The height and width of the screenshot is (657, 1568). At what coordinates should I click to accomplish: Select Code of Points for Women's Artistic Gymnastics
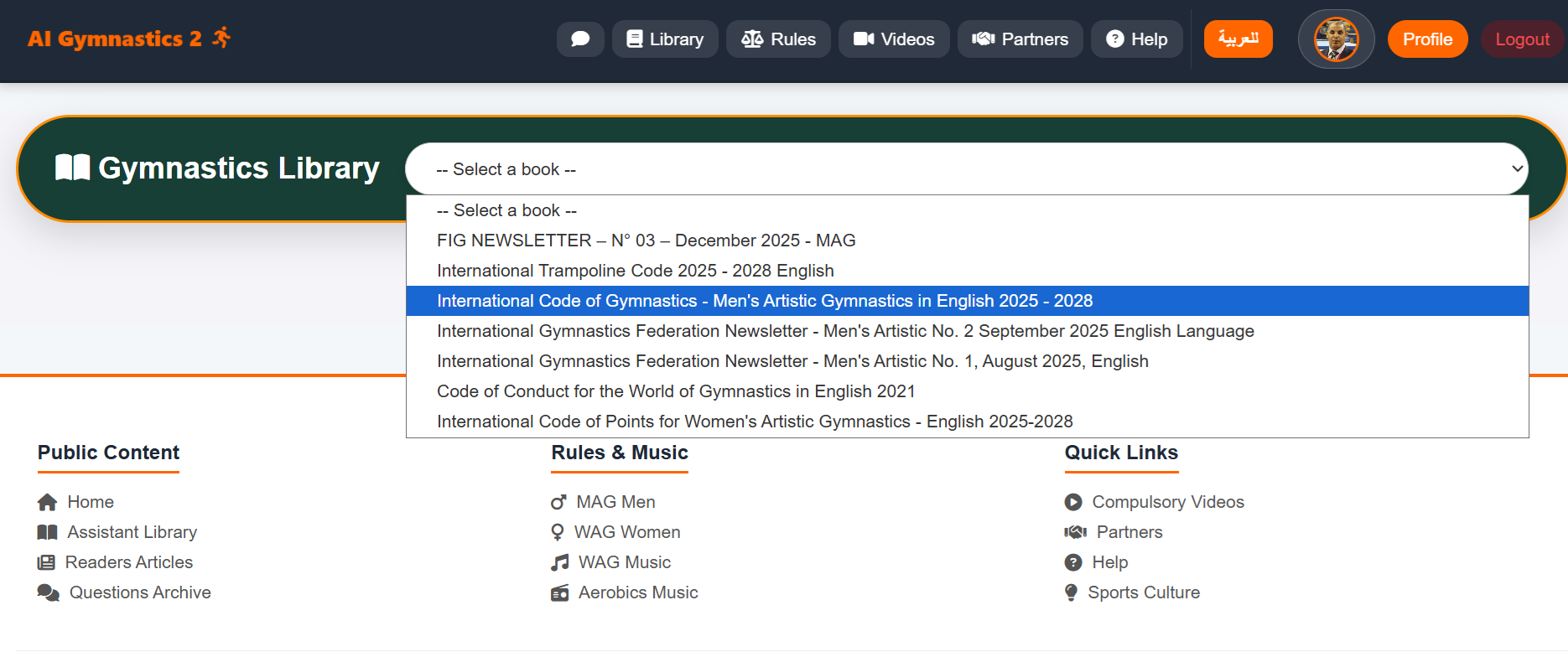tap(968, 422)
